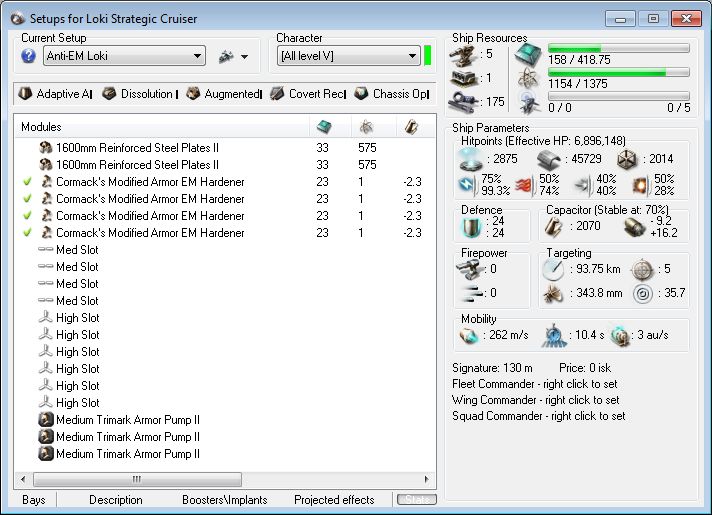Click the powergrid column header icon in the Modules list
This screenshot has height=515, width=712.
(x=366, y=127)
